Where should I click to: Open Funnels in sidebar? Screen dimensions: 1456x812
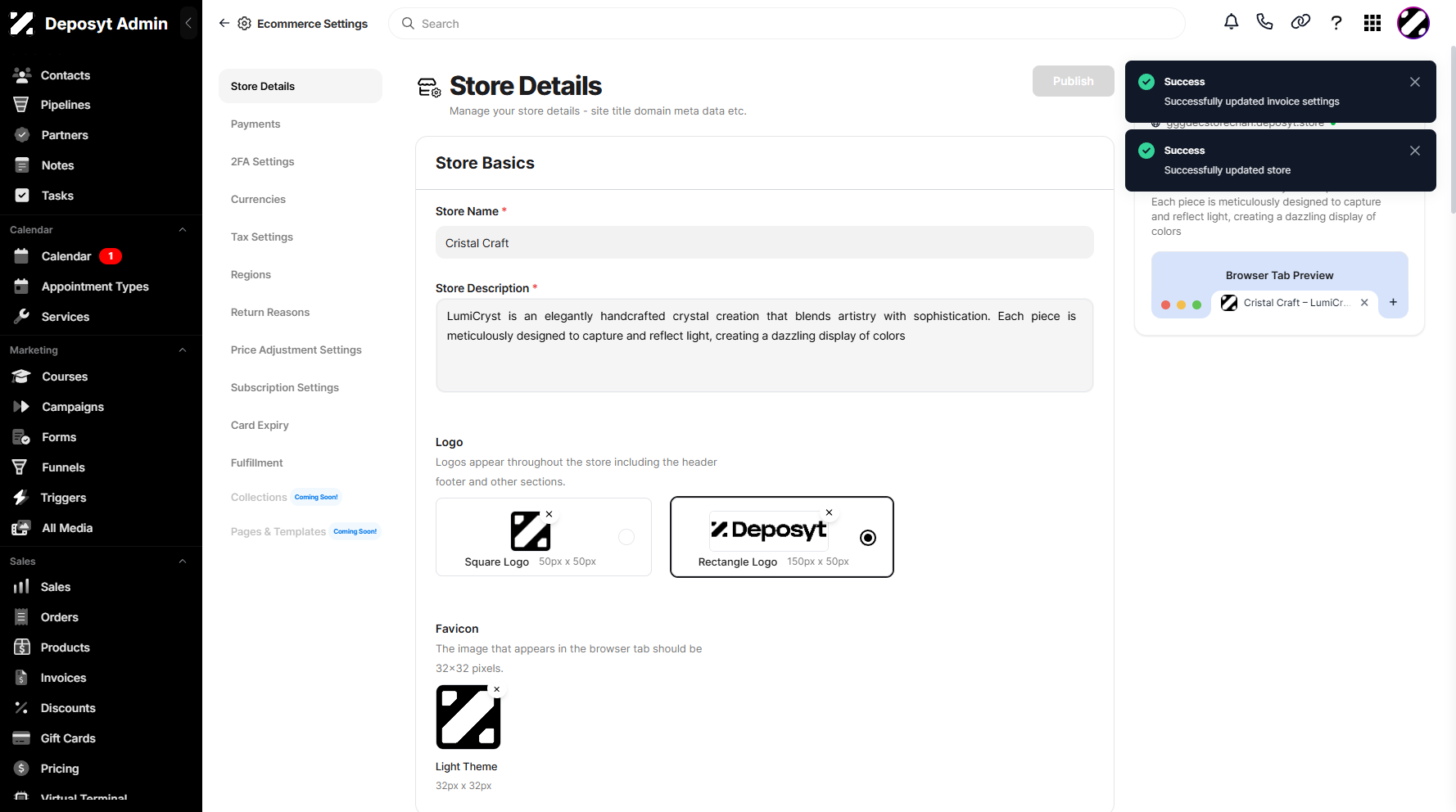tap(63, 467)
